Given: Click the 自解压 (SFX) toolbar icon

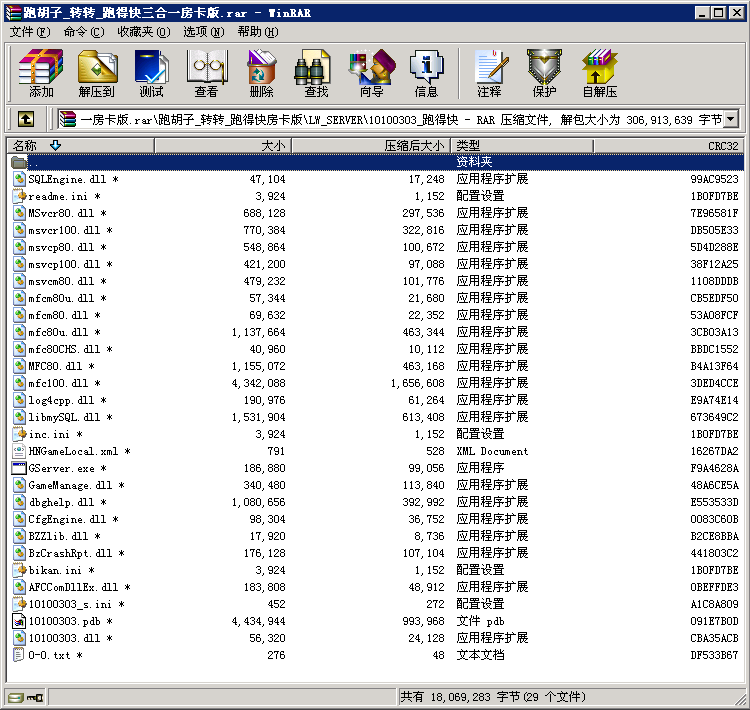Looking at the screenshot, I should point(599,73).
